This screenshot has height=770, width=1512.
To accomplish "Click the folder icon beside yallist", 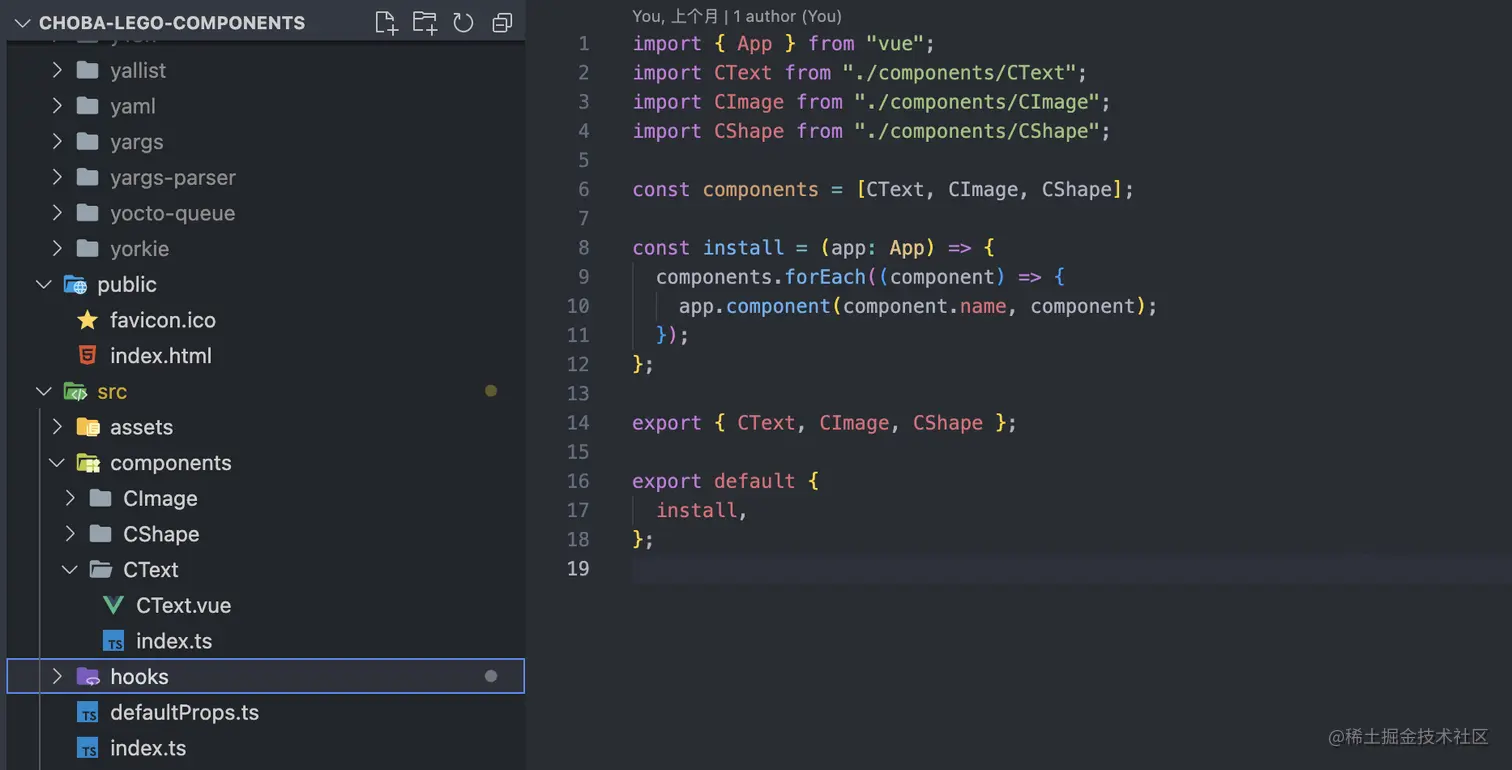I will (88, 70).
